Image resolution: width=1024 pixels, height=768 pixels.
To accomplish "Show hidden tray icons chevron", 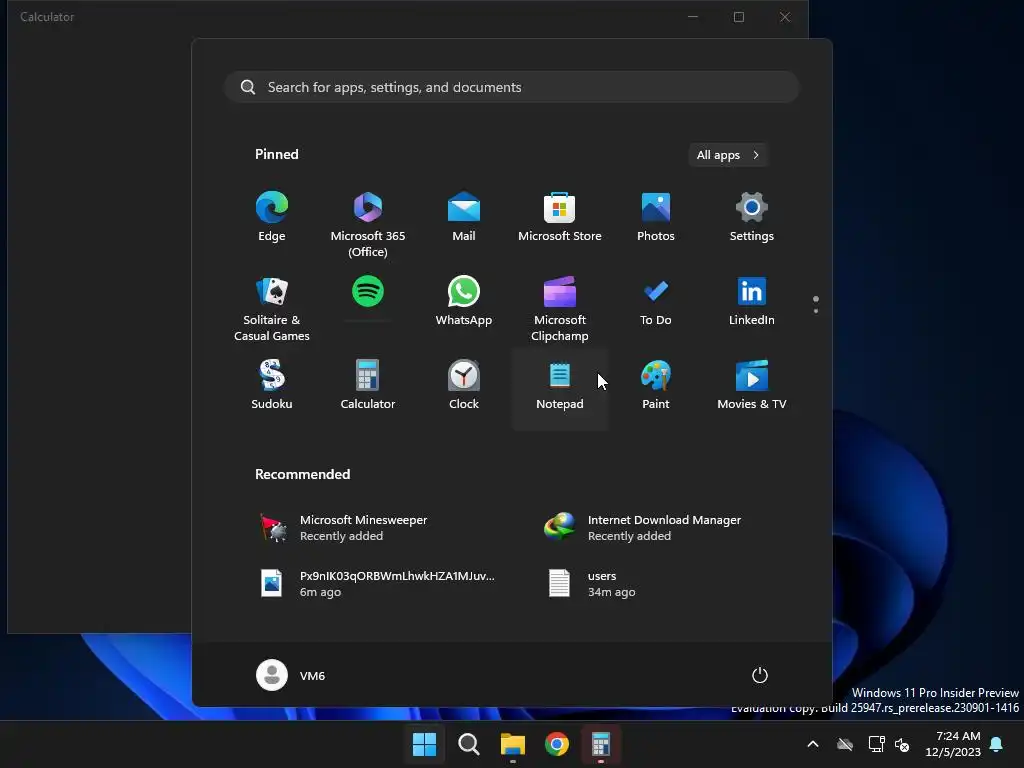I will click(813, 744).
